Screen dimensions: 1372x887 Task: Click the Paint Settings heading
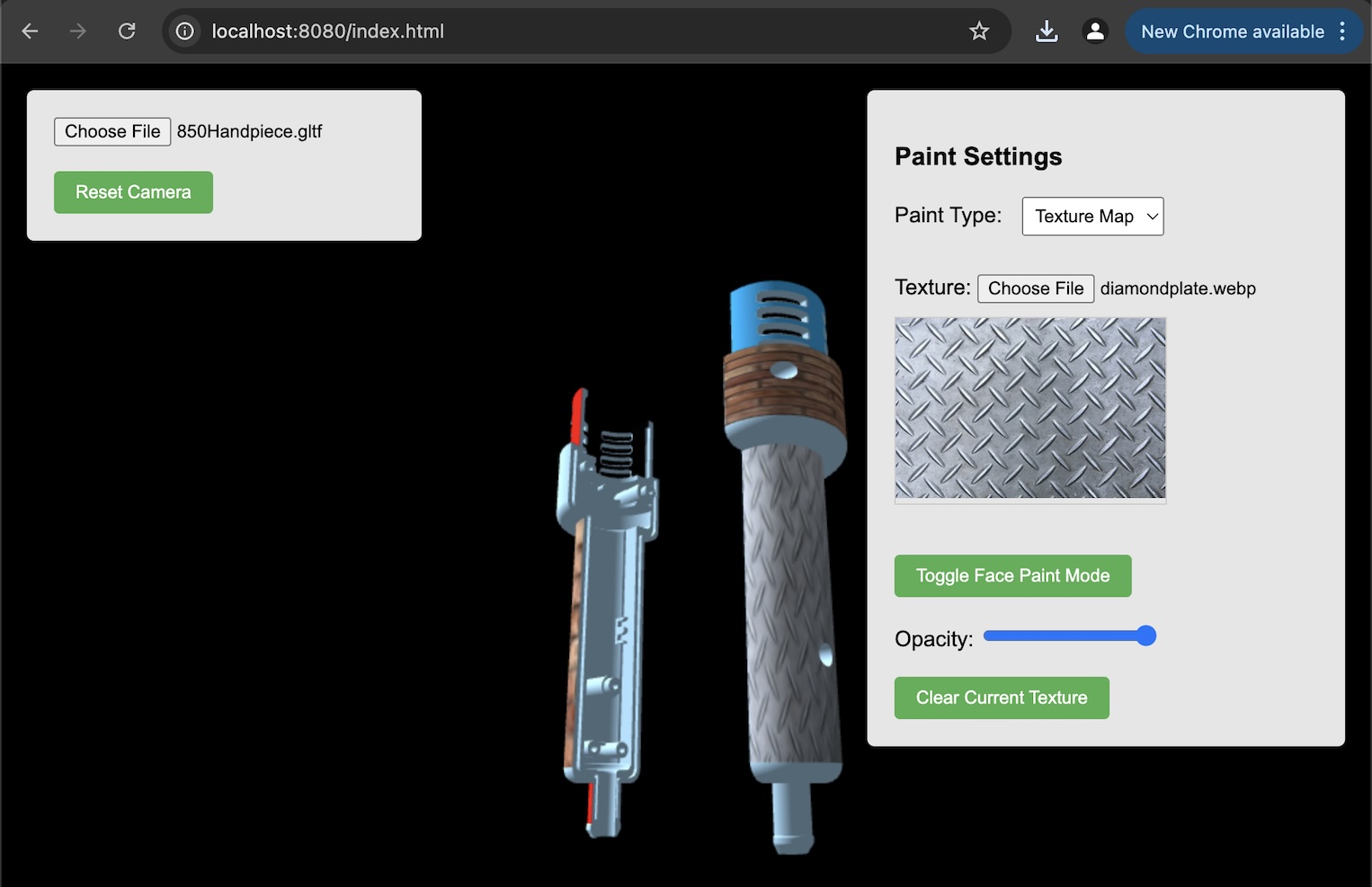point(978,156)
